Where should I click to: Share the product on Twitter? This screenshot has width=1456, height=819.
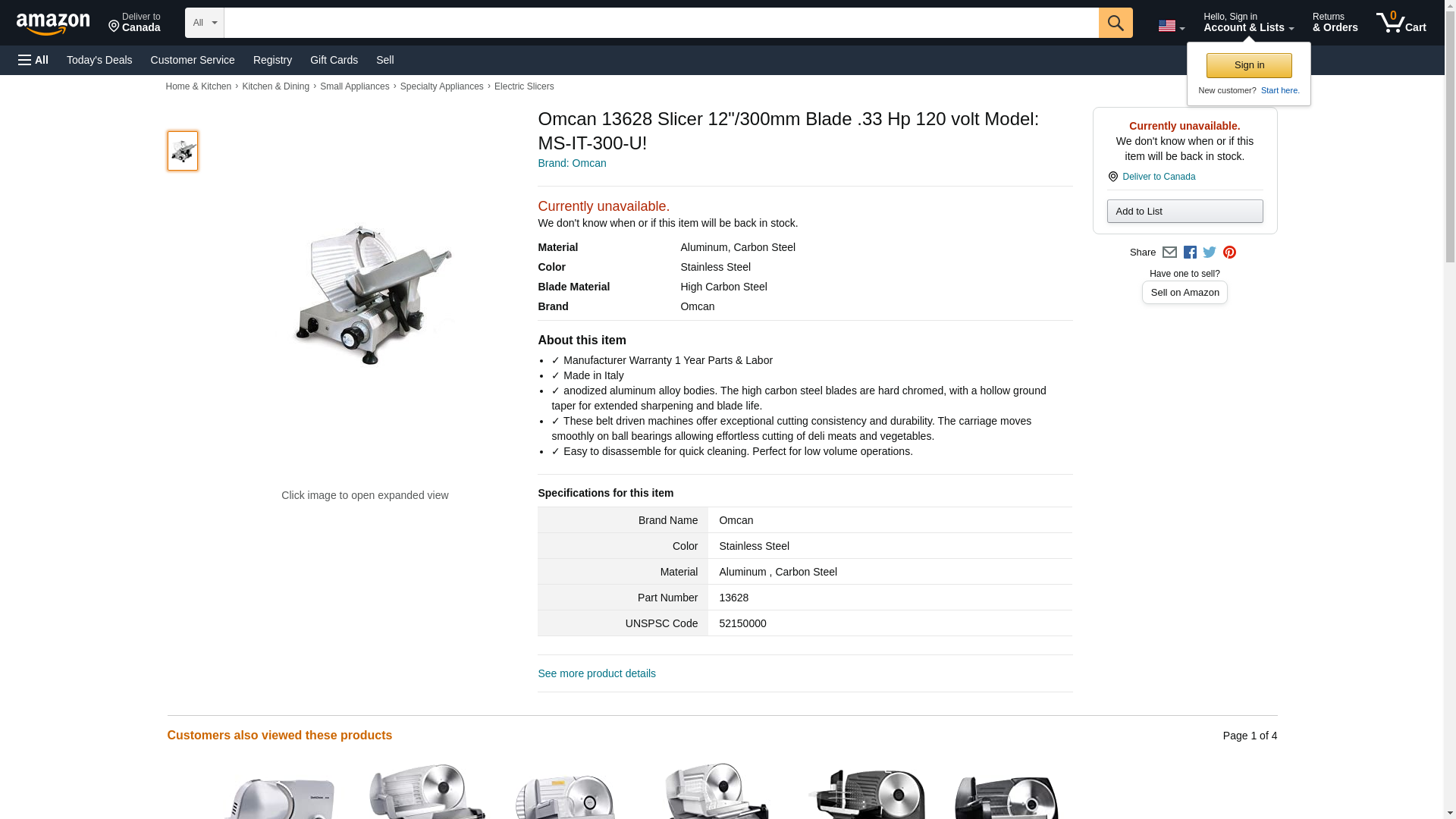click(x=1210, y=253)
